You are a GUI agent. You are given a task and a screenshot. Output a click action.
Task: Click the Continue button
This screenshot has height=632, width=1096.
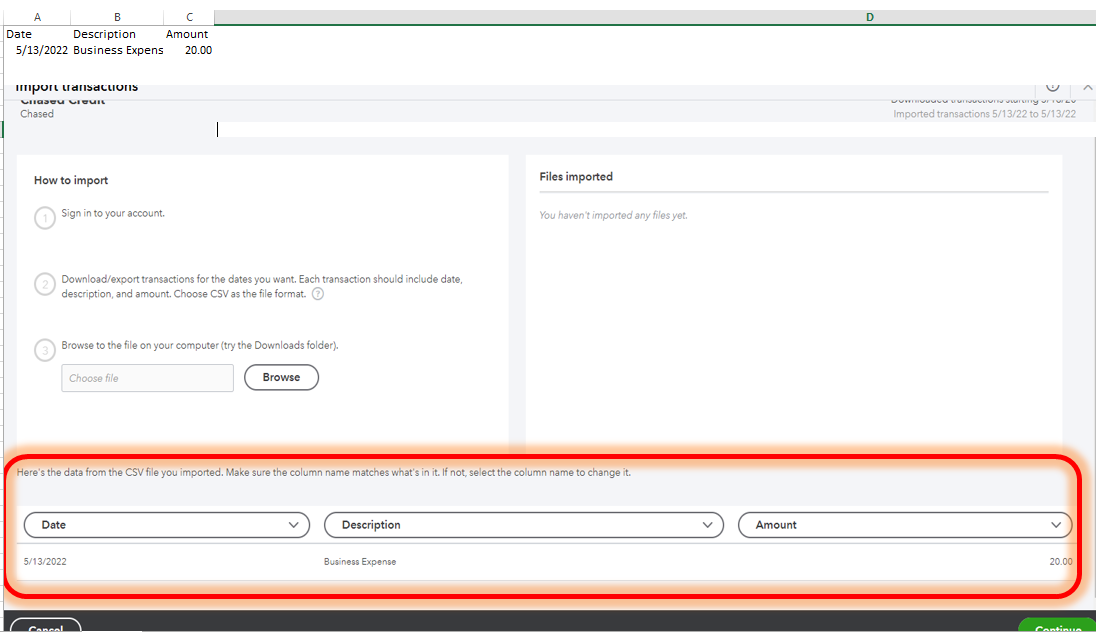[1055, 626]
